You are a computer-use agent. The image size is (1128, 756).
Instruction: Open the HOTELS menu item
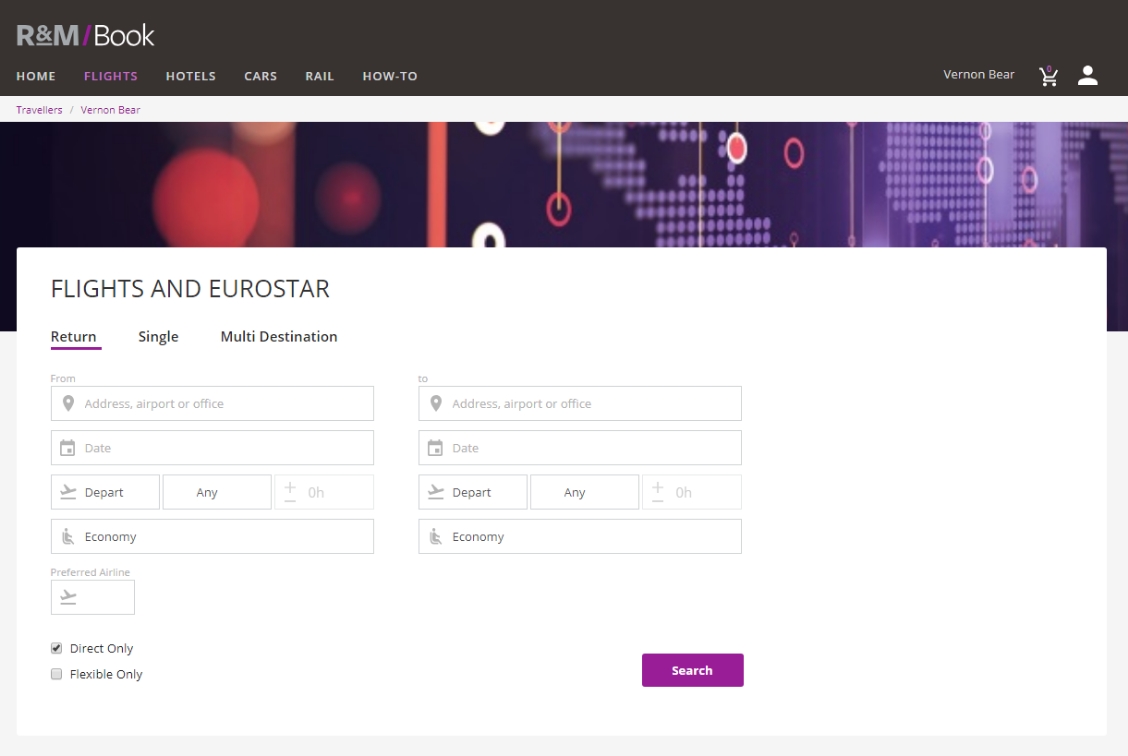point(191,76)
